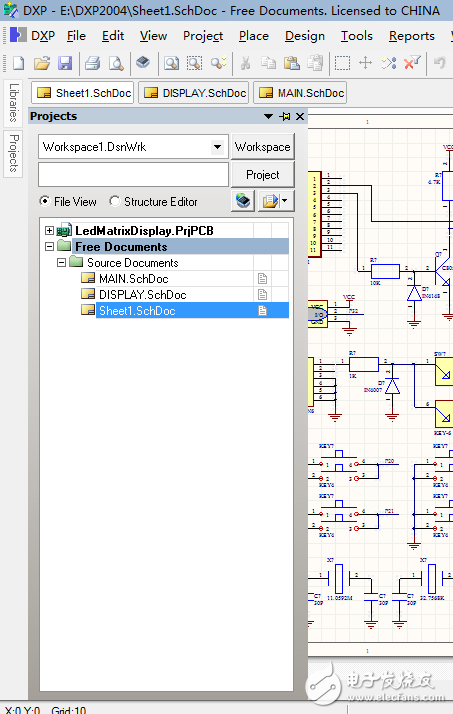The width and height of the screenshot is (453, 714).
Task: Select MAIN.SchDoc in the project tree
Action: 133,278
